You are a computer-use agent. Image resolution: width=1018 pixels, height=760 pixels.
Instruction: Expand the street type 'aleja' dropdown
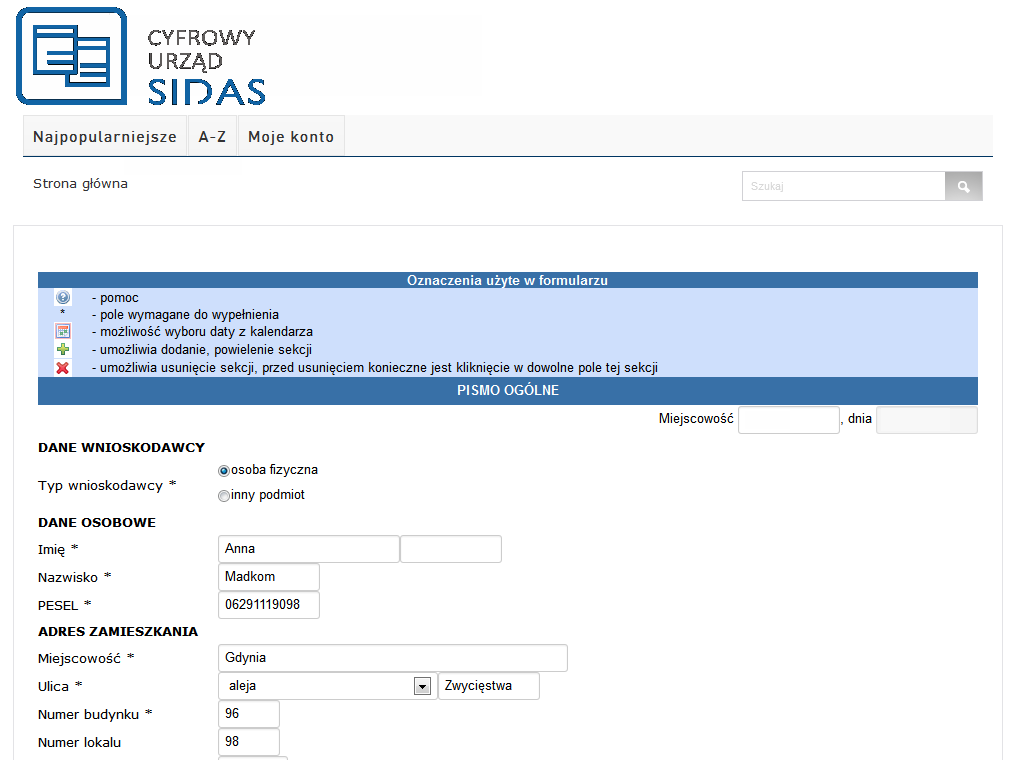pos(422,686)
